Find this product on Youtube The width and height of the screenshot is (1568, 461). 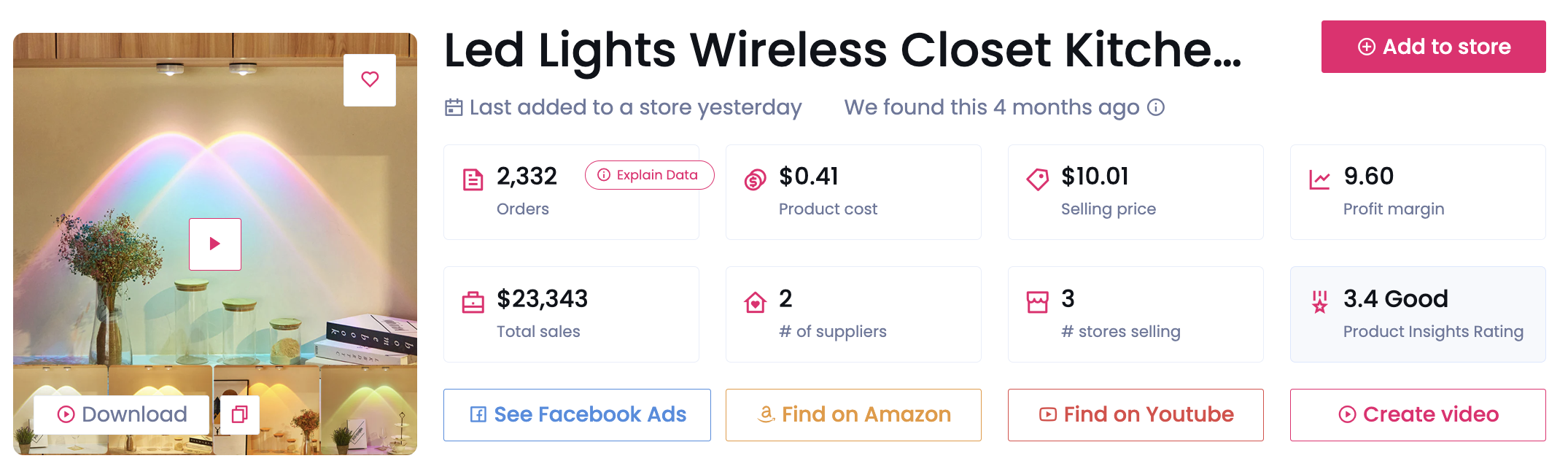[1136, 414]
